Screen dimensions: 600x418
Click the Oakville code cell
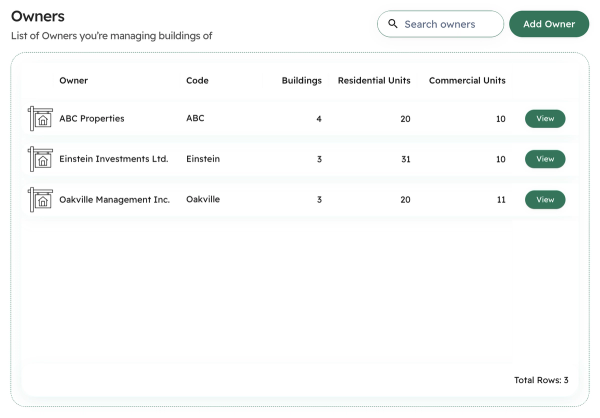click(203, 199)
